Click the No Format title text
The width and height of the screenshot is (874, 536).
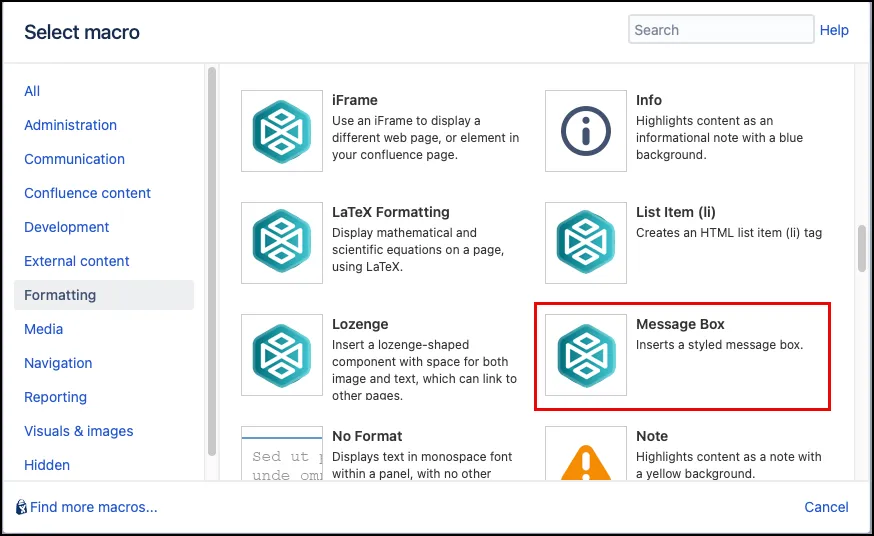(367, 436)
